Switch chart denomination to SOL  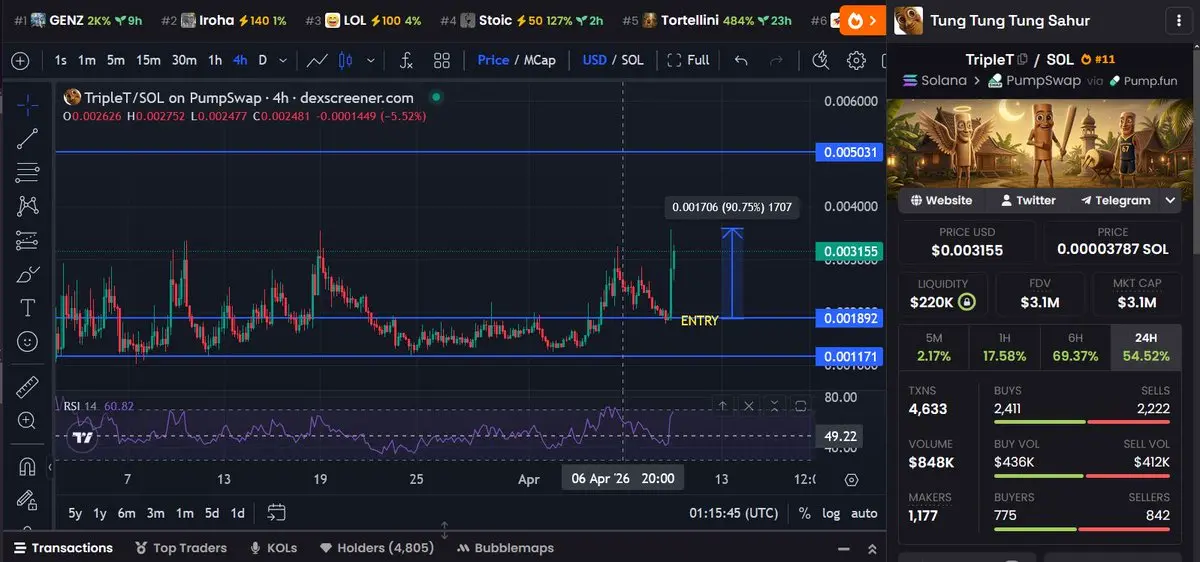pyautogui.click(x=632, y=60)
